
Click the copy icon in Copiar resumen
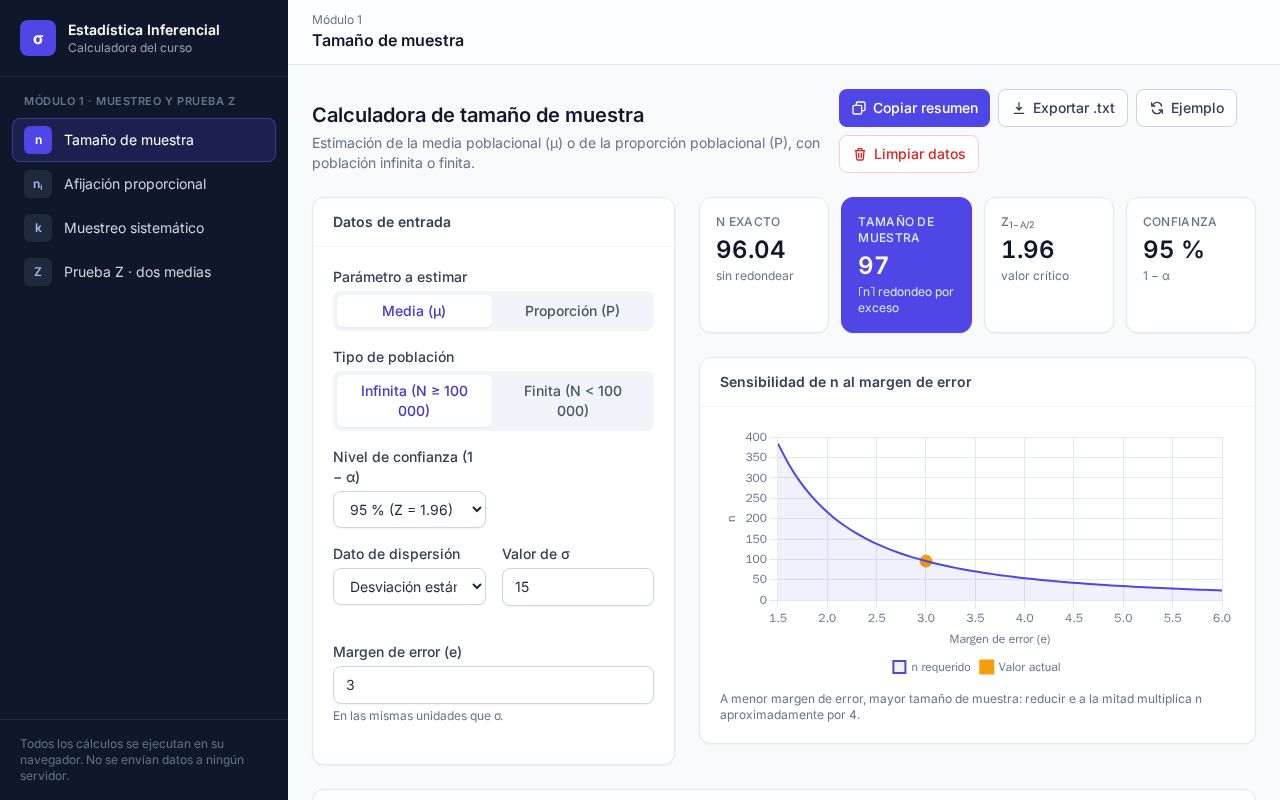tap(859, 108)
